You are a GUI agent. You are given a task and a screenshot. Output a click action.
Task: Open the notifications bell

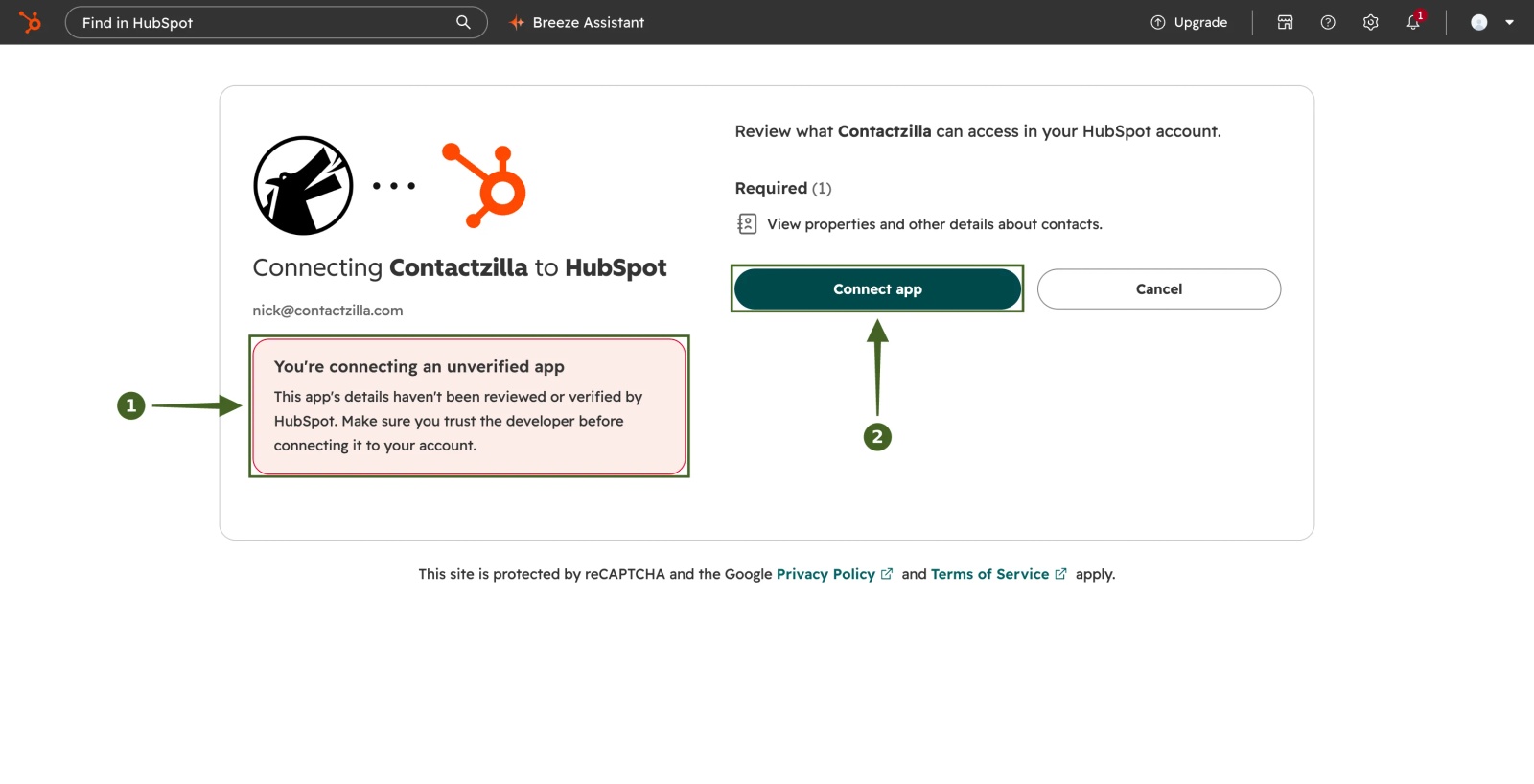pyautogui.click(x=1413, y=22)
